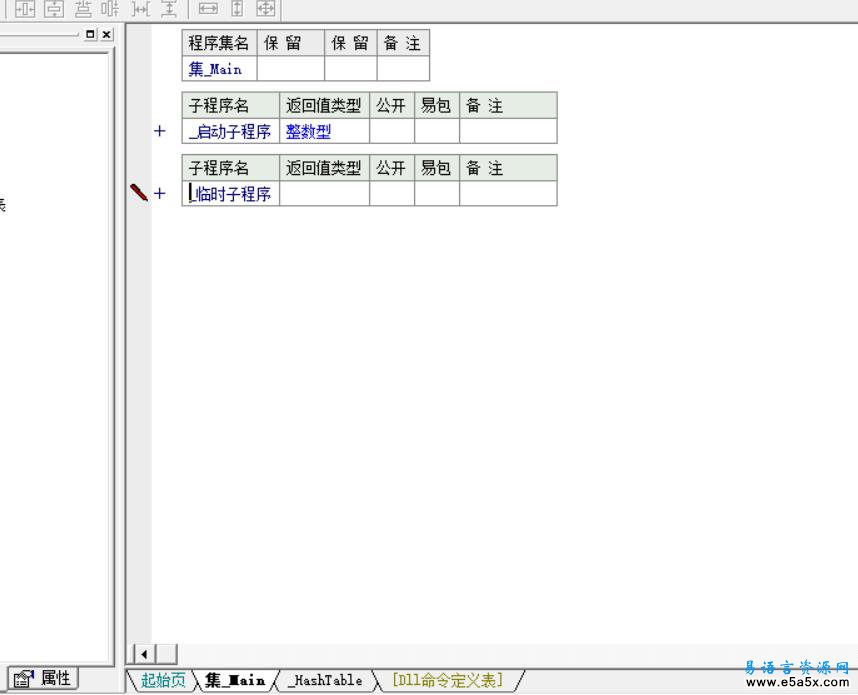Click the 整数型 return type cell

point(324,131)
